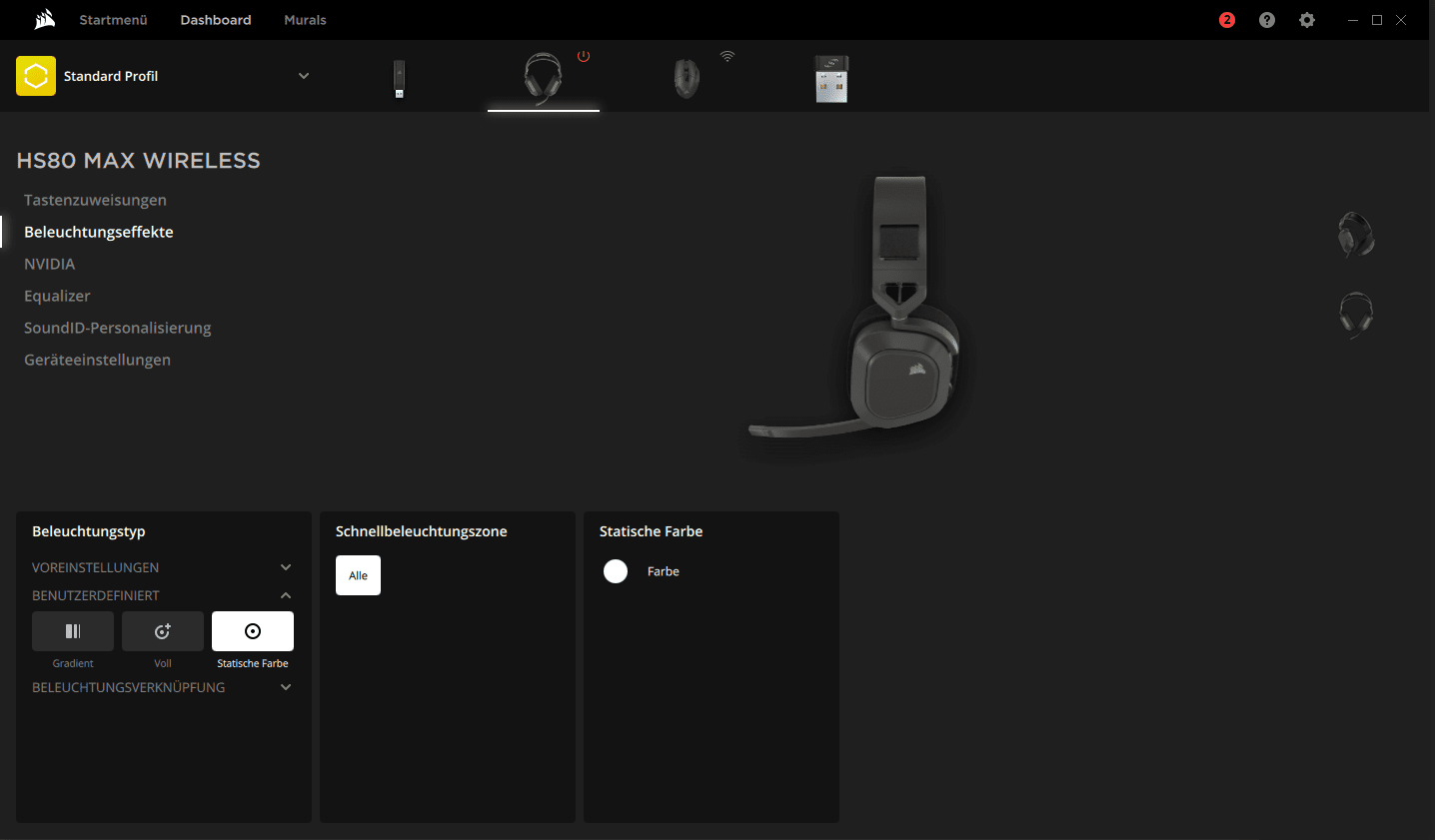The image size is (1435, 840).
Task: Open Tastenzuweisungen section
Action: pyautogui.click(x=95, y=200)
